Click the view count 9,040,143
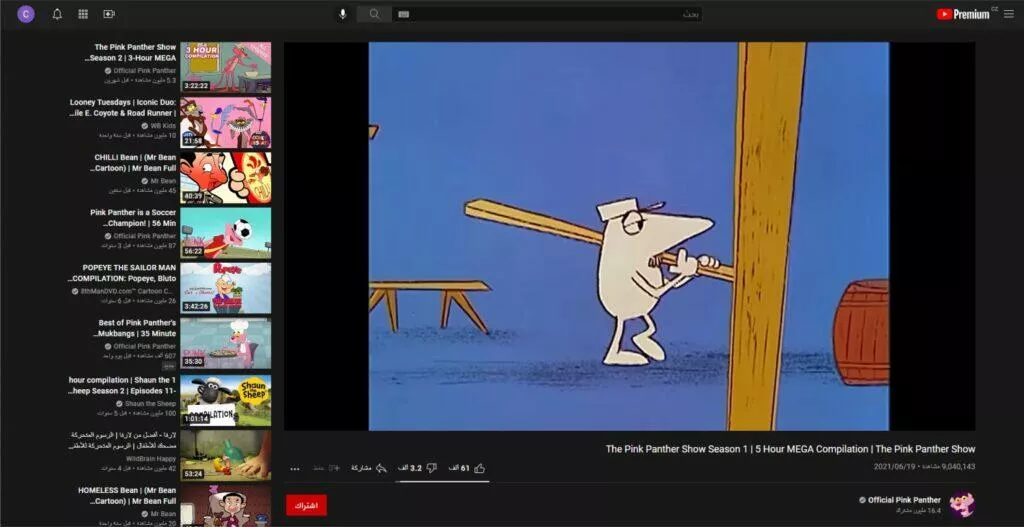The image size is (1024, 527). point(959,467)
